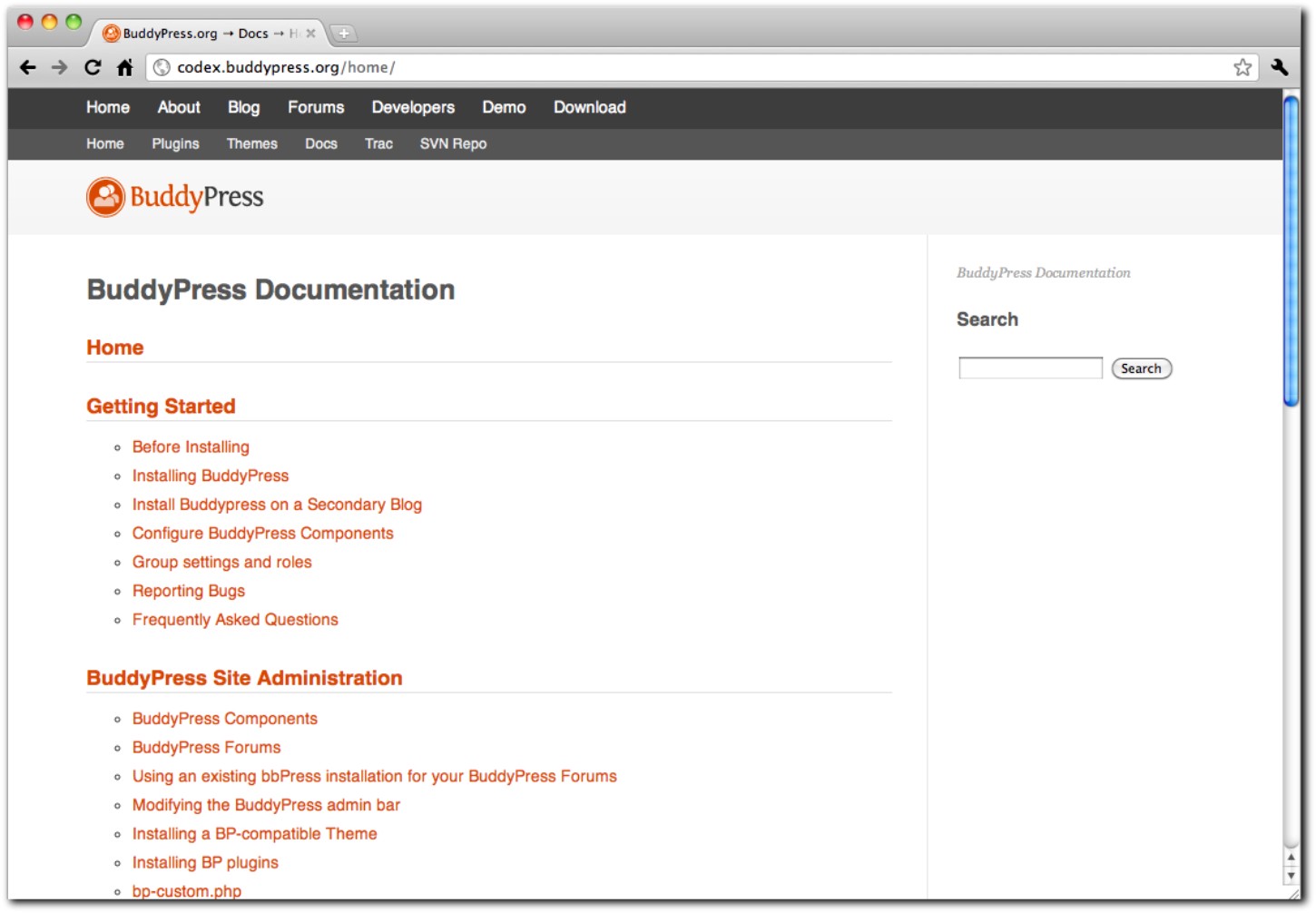Screen dimensions: 1316x913
Task: Open Developers in the top navigation
Action: tap(413, 107)
